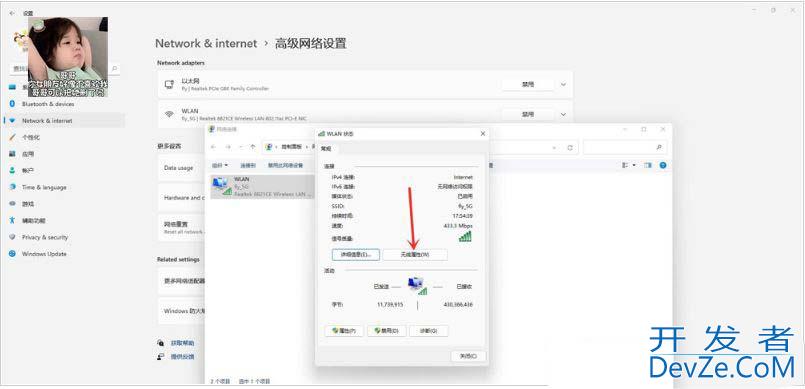
Task: Click the Windows Update circular icon
Action: (12, 254)
